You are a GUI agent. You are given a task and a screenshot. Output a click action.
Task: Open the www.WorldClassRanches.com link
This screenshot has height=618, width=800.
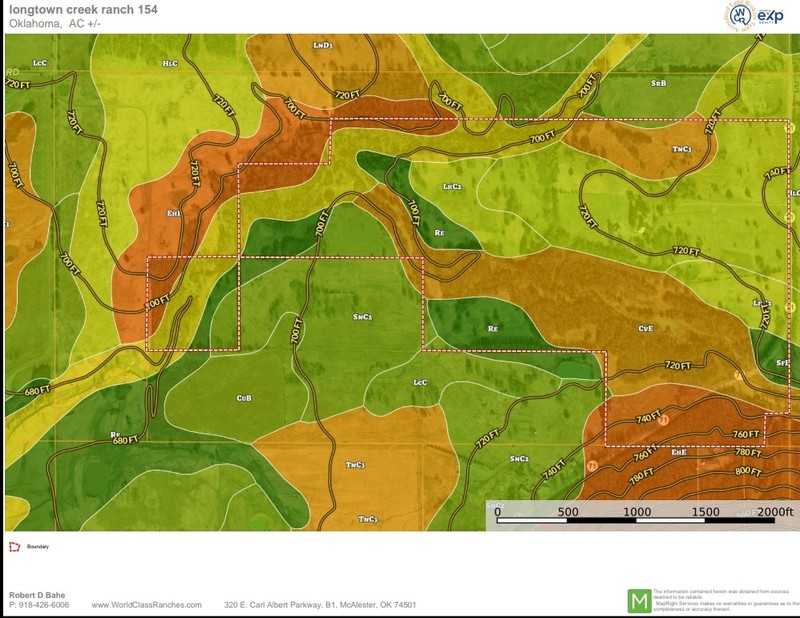tap(146, 605)
